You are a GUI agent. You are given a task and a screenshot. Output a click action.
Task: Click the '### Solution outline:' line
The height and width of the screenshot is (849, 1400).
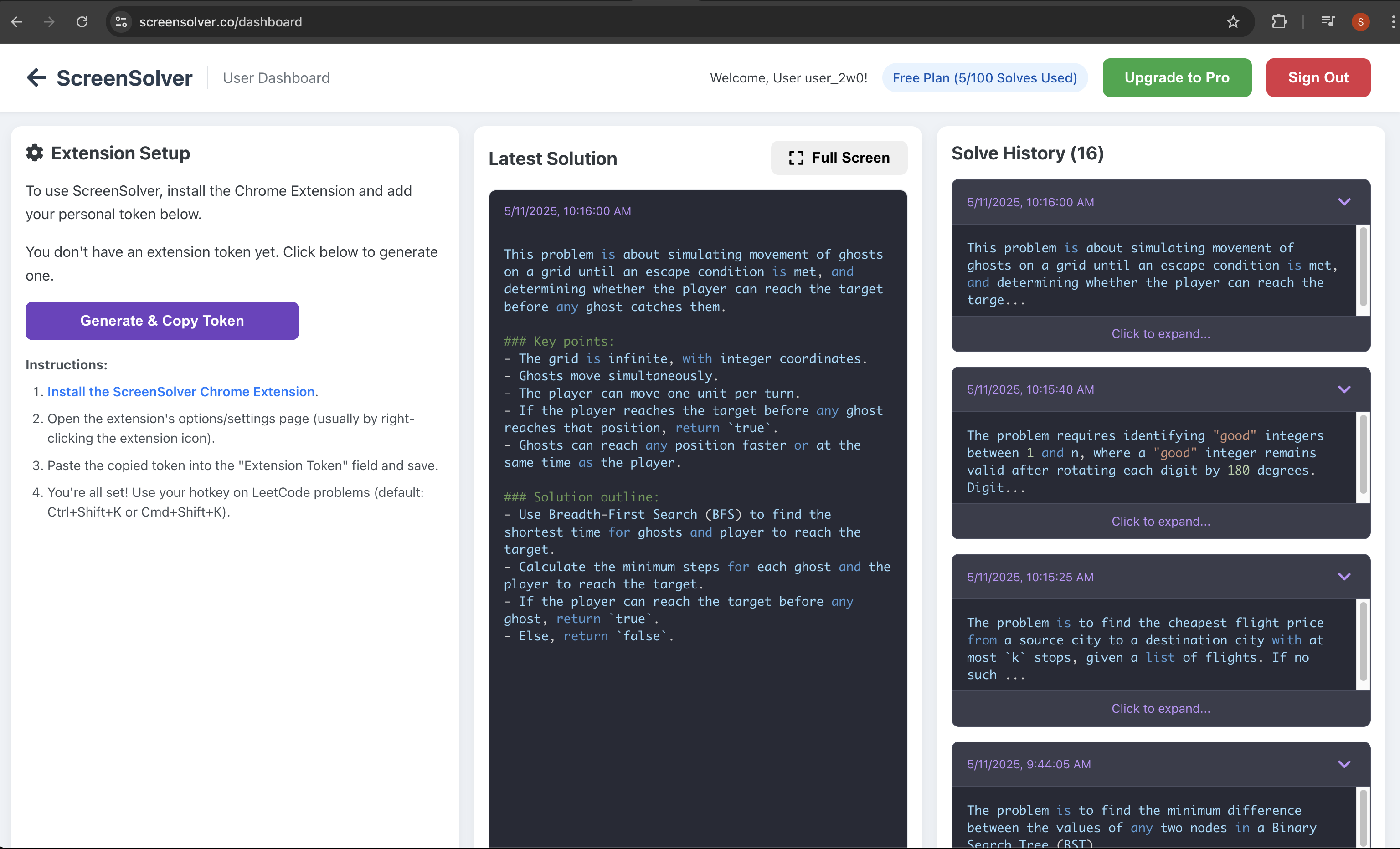coord(581,496)
